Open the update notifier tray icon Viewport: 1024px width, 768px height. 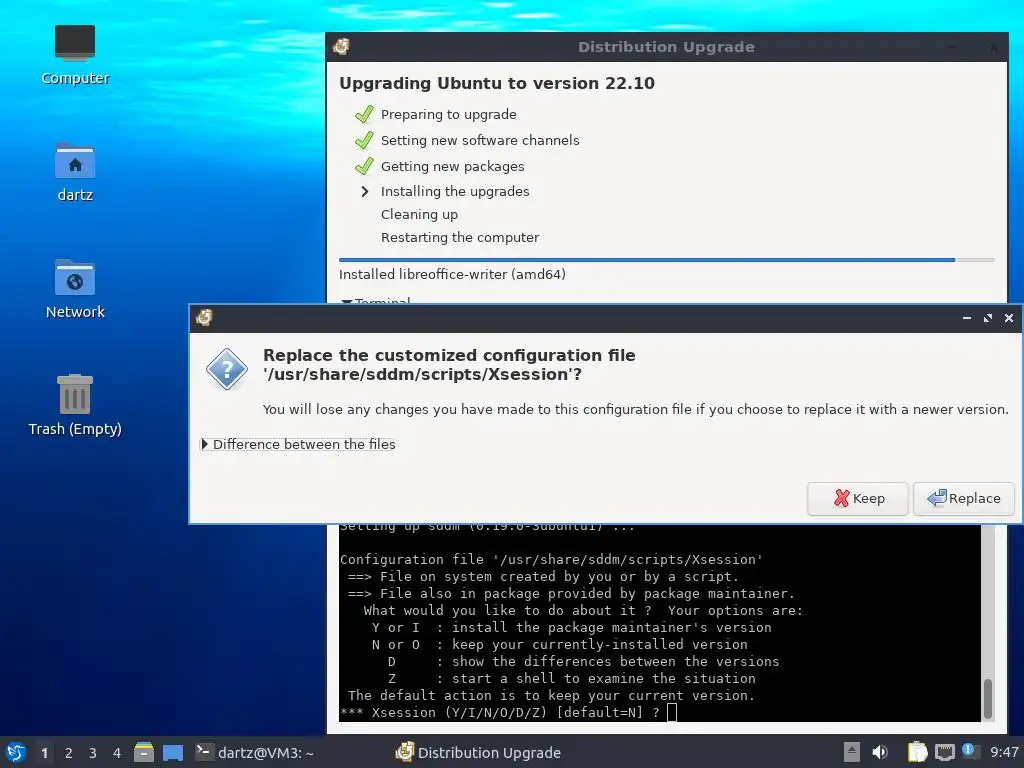[970, 751]
